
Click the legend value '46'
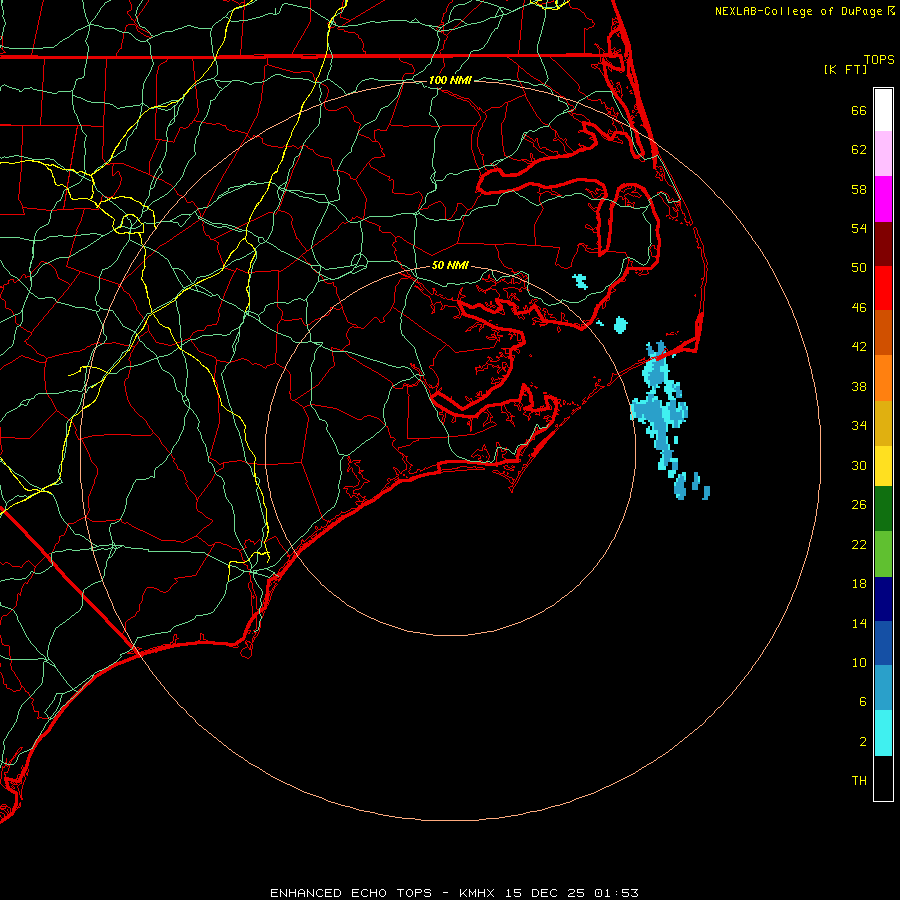[x=859, y=308]
